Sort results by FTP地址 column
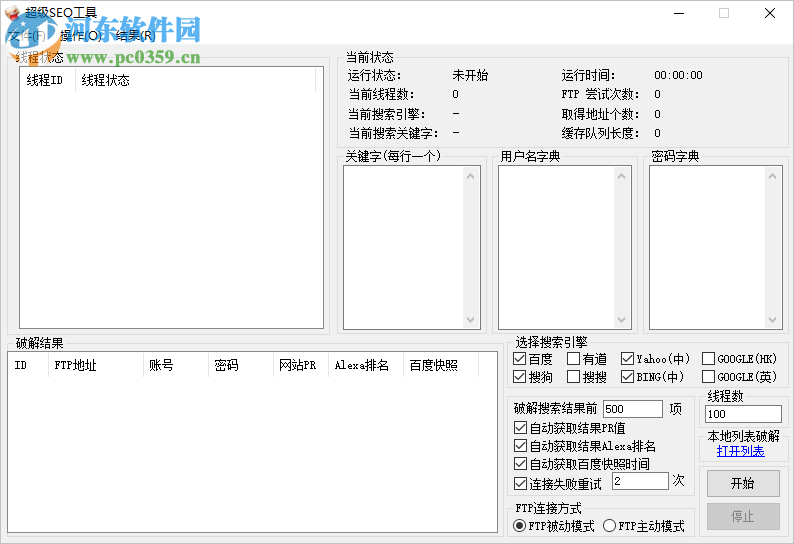 pyautogui.click(x=96, y=365)
